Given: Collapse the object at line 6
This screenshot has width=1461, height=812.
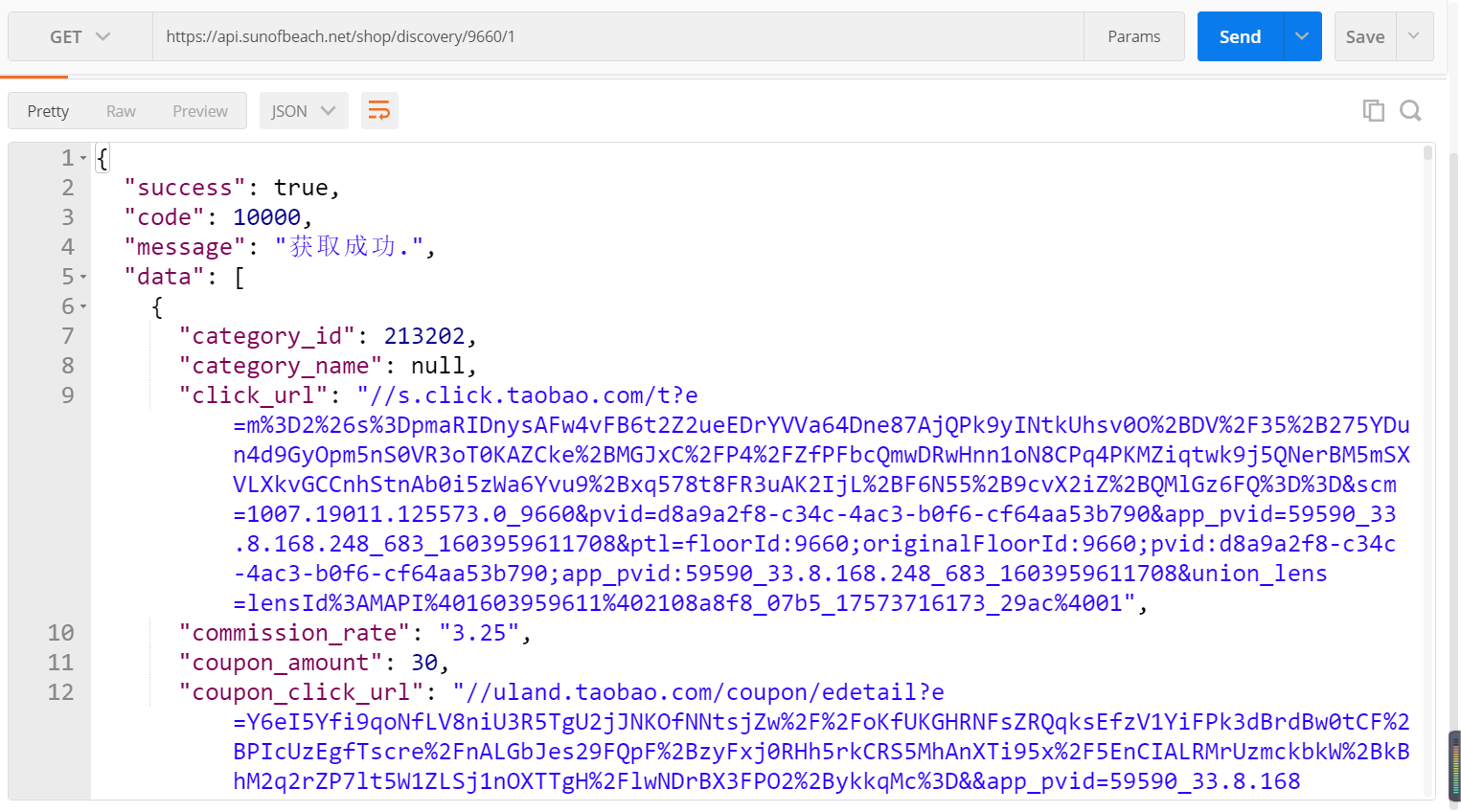Looking at the screenshot, I should coord(83,306).
